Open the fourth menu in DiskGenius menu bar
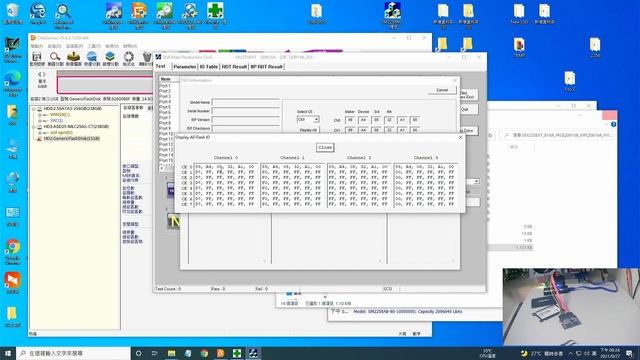This screenshot has width=640, height=360. point(94,46)
